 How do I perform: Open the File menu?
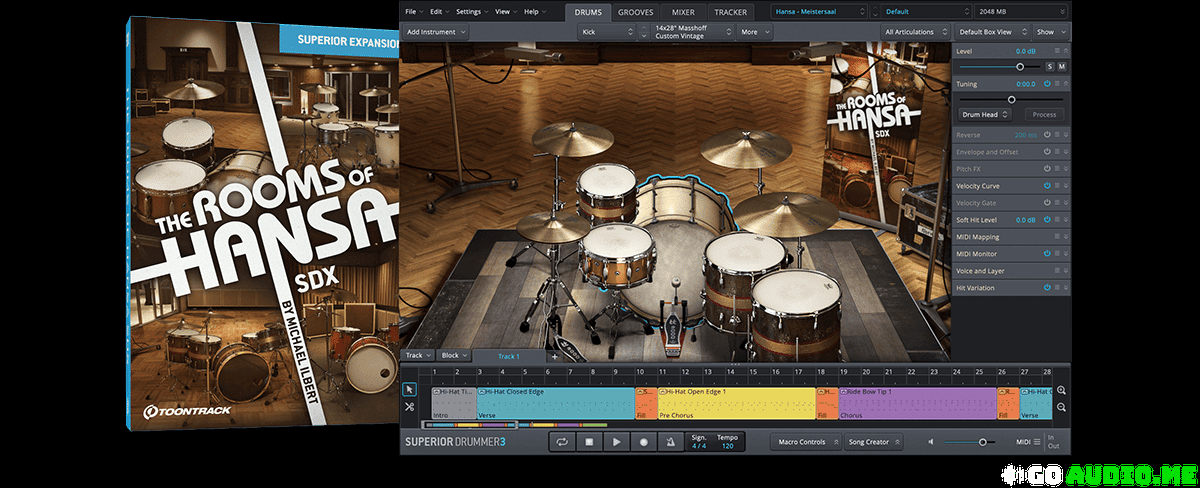point(415,11)
